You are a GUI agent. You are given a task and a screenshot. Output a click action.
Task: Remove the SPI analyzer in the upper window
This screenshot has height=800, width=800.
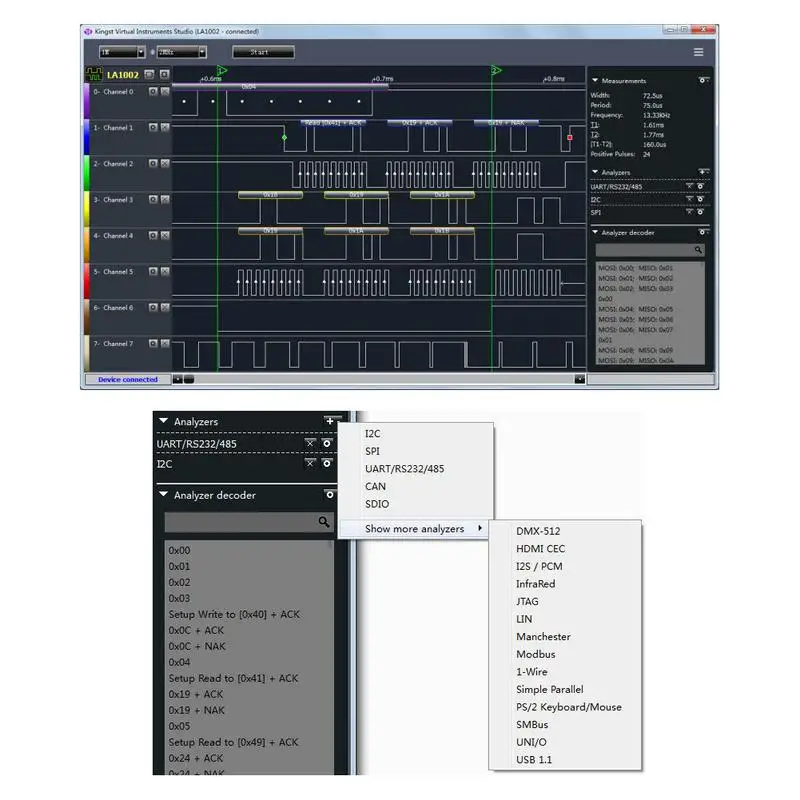(x=689, y=212)
